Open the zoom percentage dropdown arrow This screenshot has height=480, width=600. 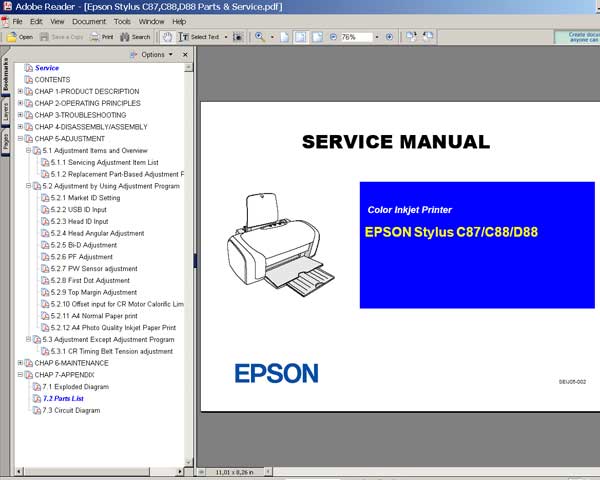377,37
